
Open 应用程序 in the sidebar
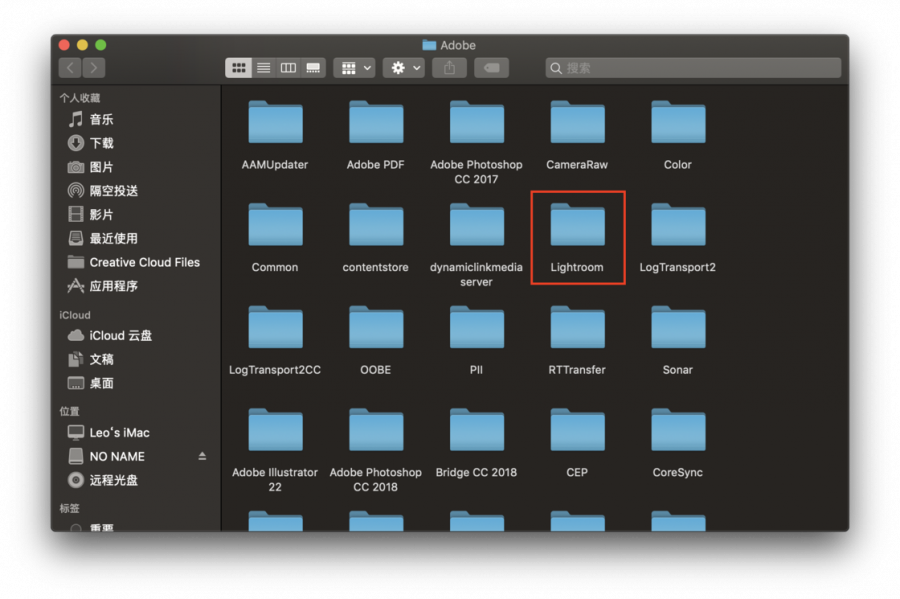(135, 286)
